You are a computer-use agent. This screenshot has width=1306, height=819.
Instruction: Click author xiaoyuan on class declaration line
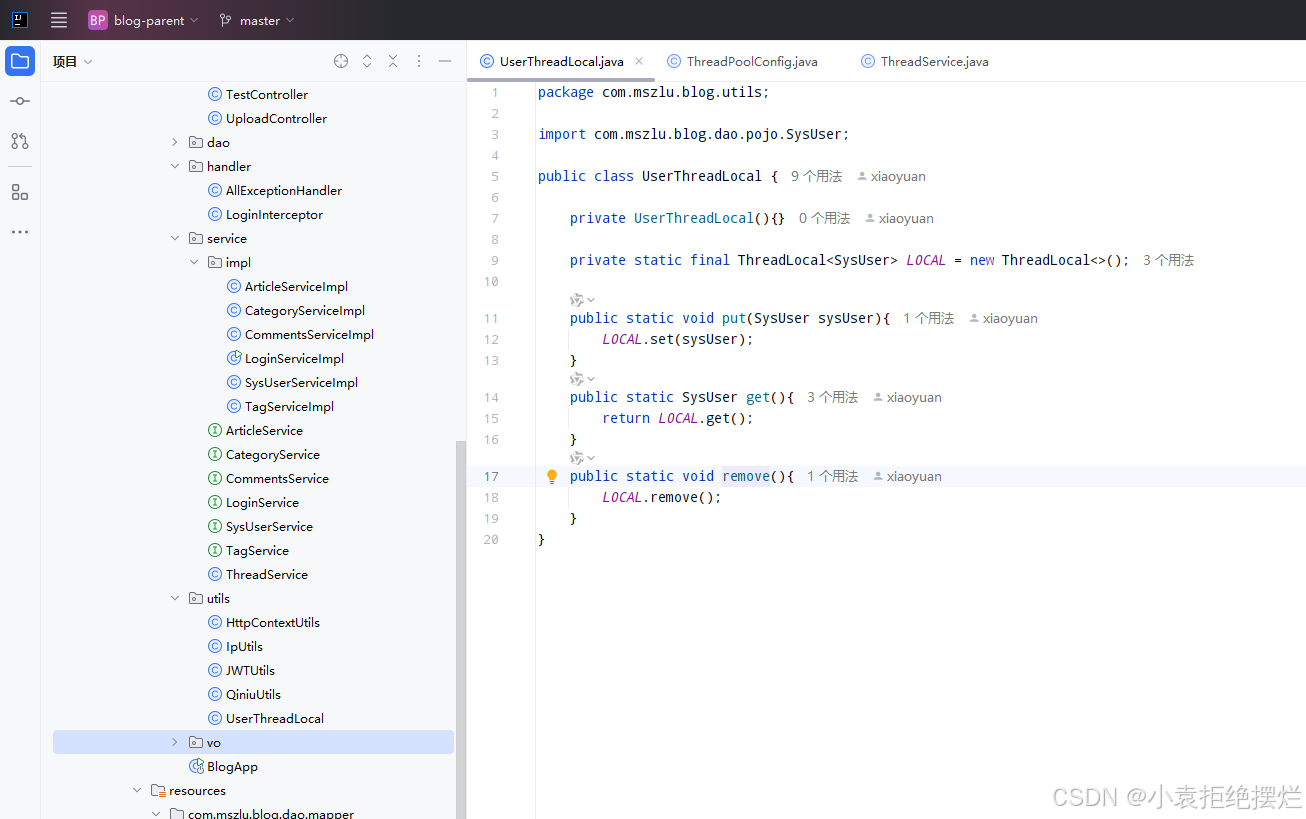(x=891, y=176)
